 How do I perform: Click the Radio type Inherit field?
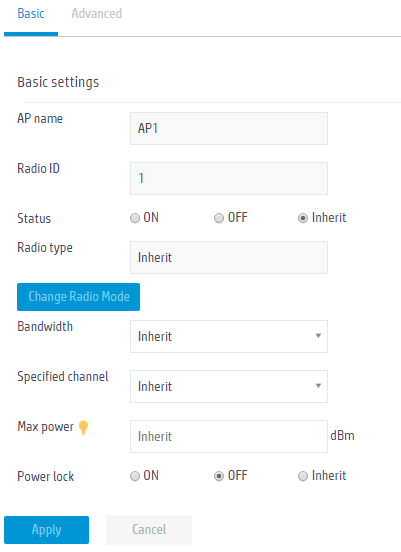[229, 257]
